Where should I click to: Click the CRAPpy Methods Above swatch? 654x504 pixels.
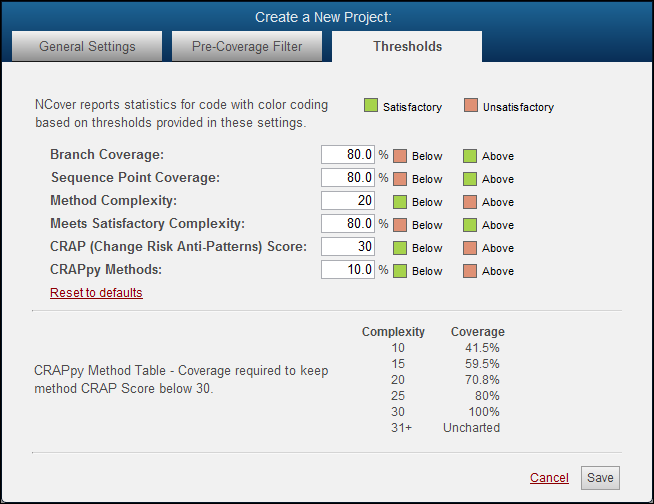pyautogui.click(x=470, y=271)
